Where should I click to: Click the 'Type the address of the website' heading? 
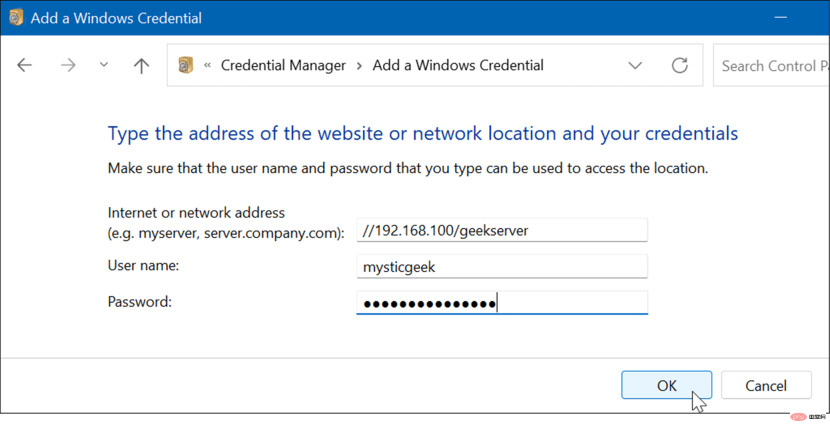(422, 133)
